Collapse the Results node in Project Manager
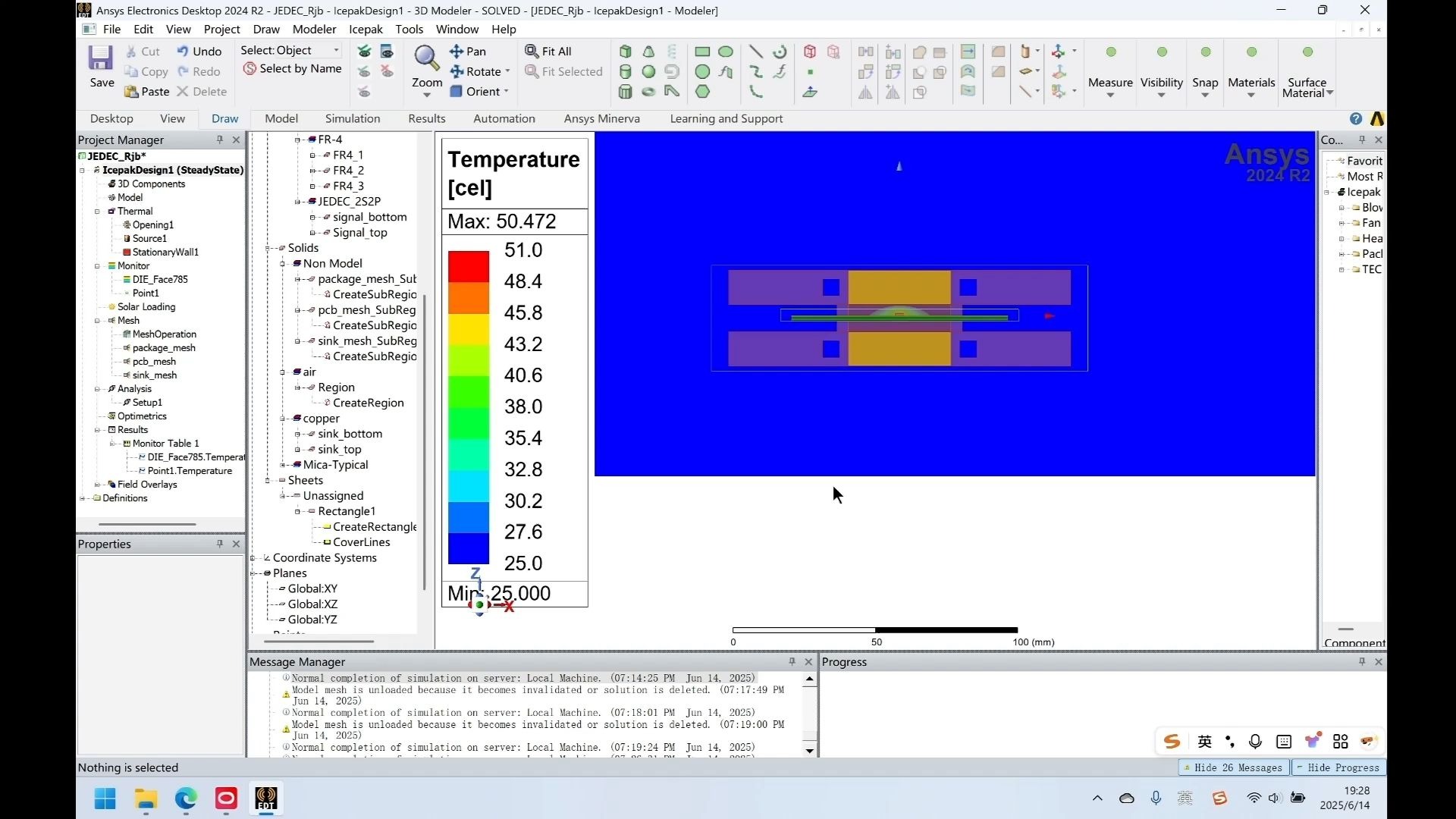Viewport: 1456px width, 819px height. pos(97,430)
